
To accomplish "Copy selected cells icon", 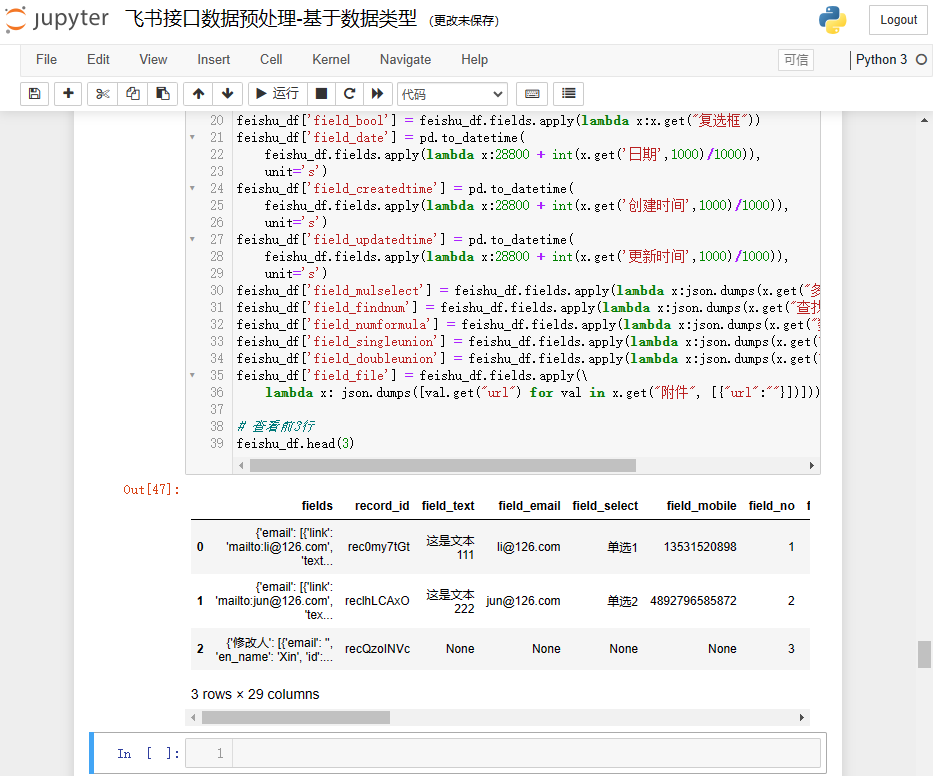I will point(133,94).
